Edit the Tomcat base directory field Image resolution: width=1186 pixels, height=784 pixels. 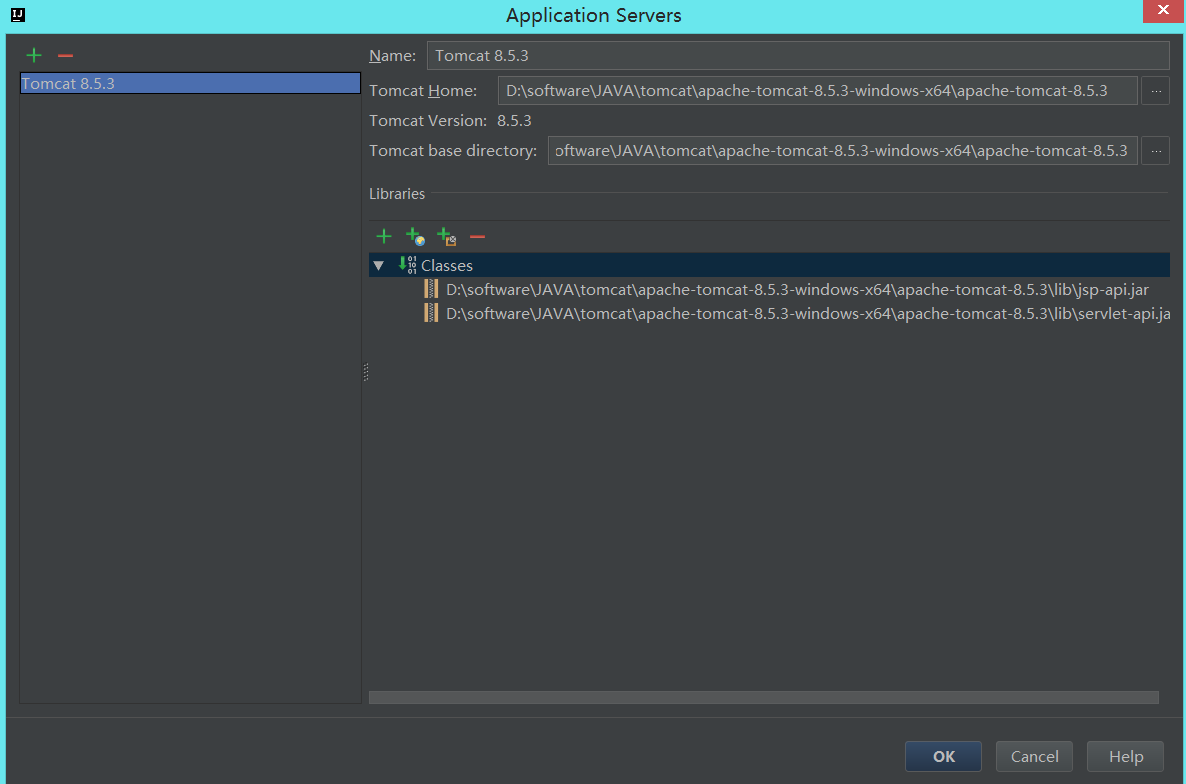pyautogui.click(x=842, y=150)
